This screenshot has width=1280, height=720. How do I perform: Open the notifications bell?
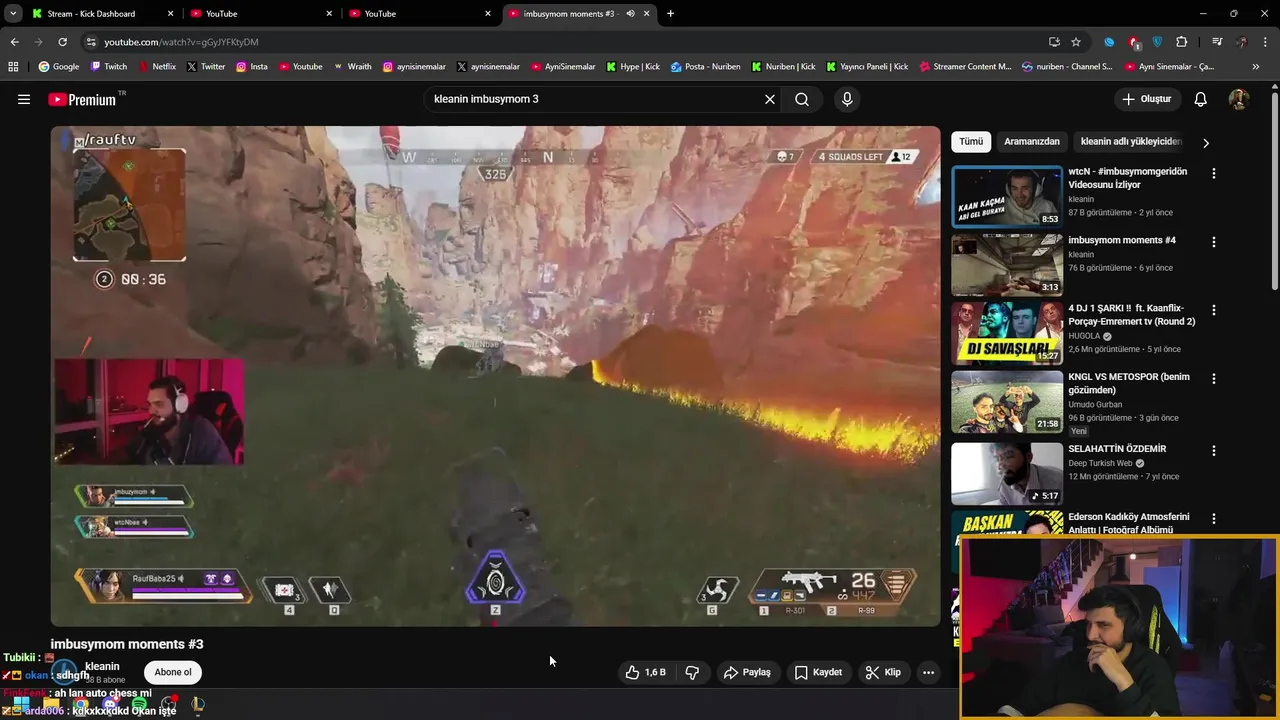pyautogui.click(x=1201, y=99)
